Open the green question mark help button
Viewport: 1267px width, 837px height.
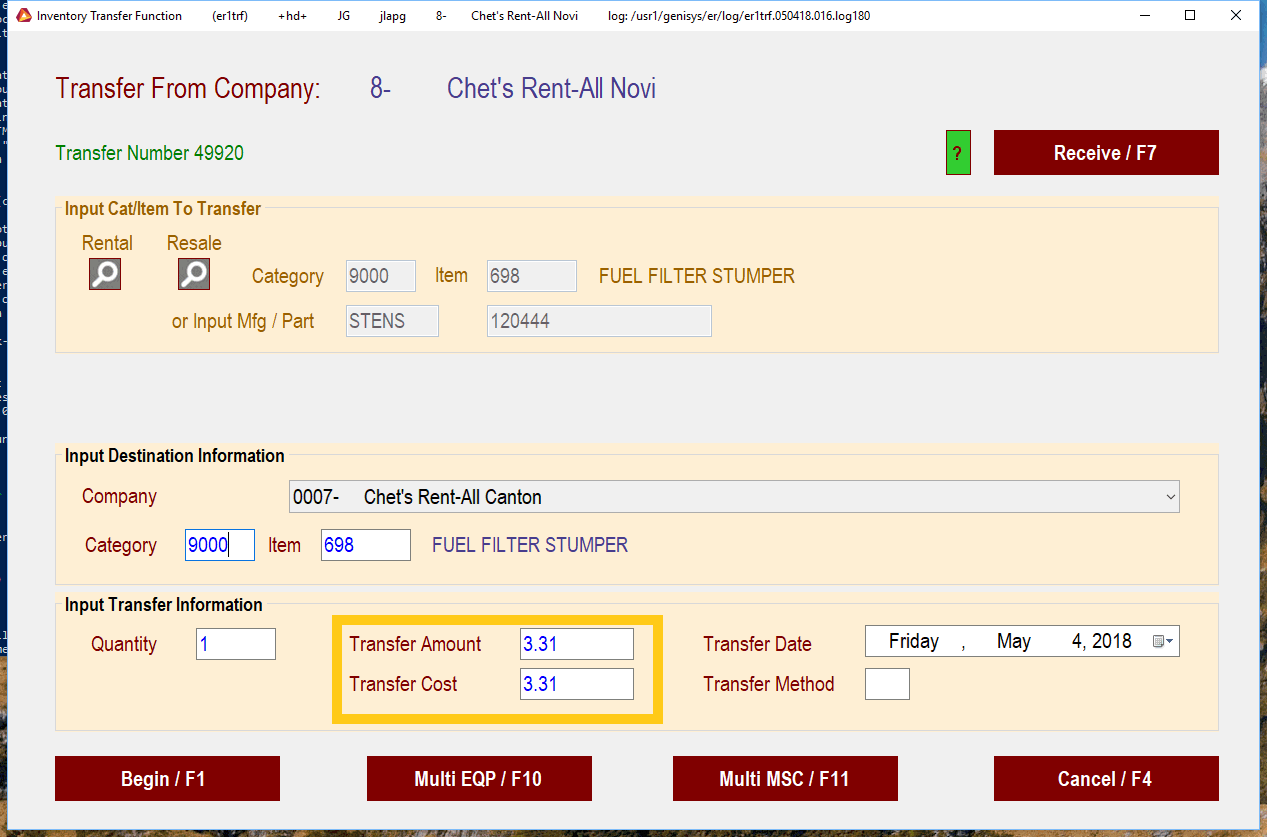click(958, 153)
